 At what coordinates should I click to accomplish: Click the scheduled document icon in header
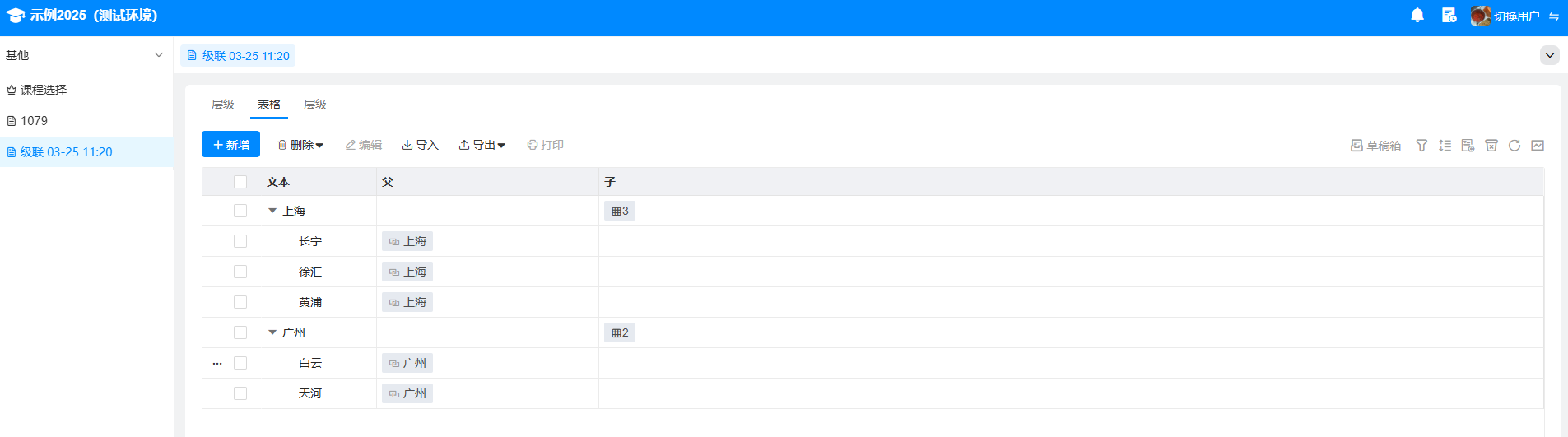tap(1449, 16)
